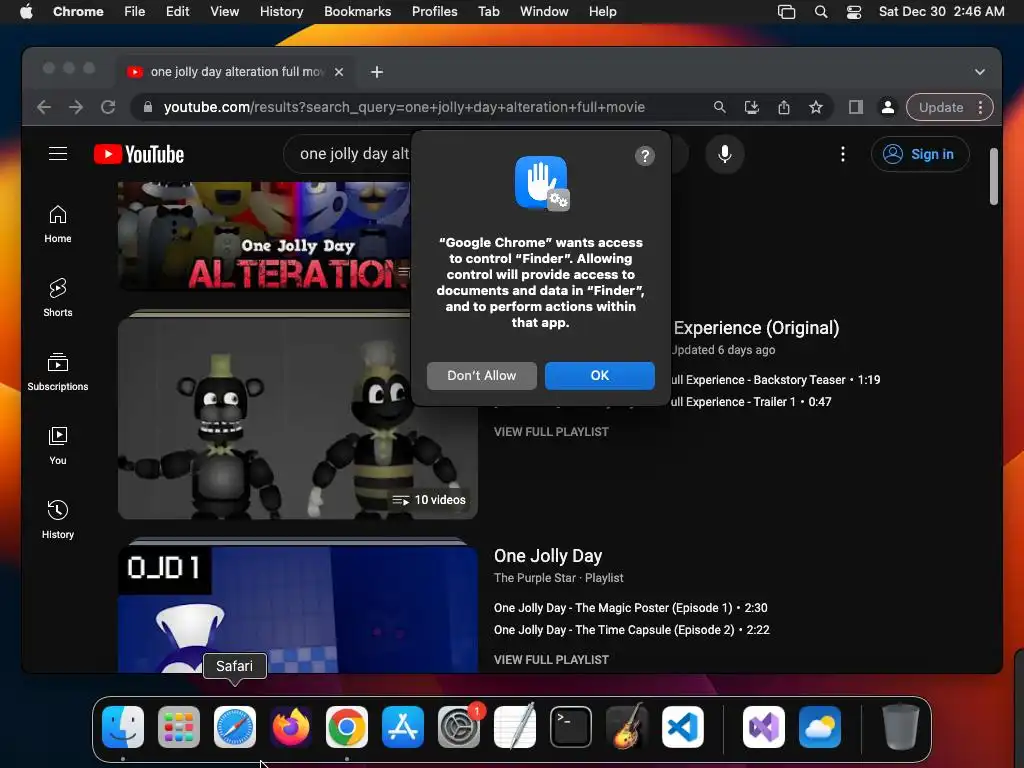Open the Bookmarks menu

coord(357,12)
